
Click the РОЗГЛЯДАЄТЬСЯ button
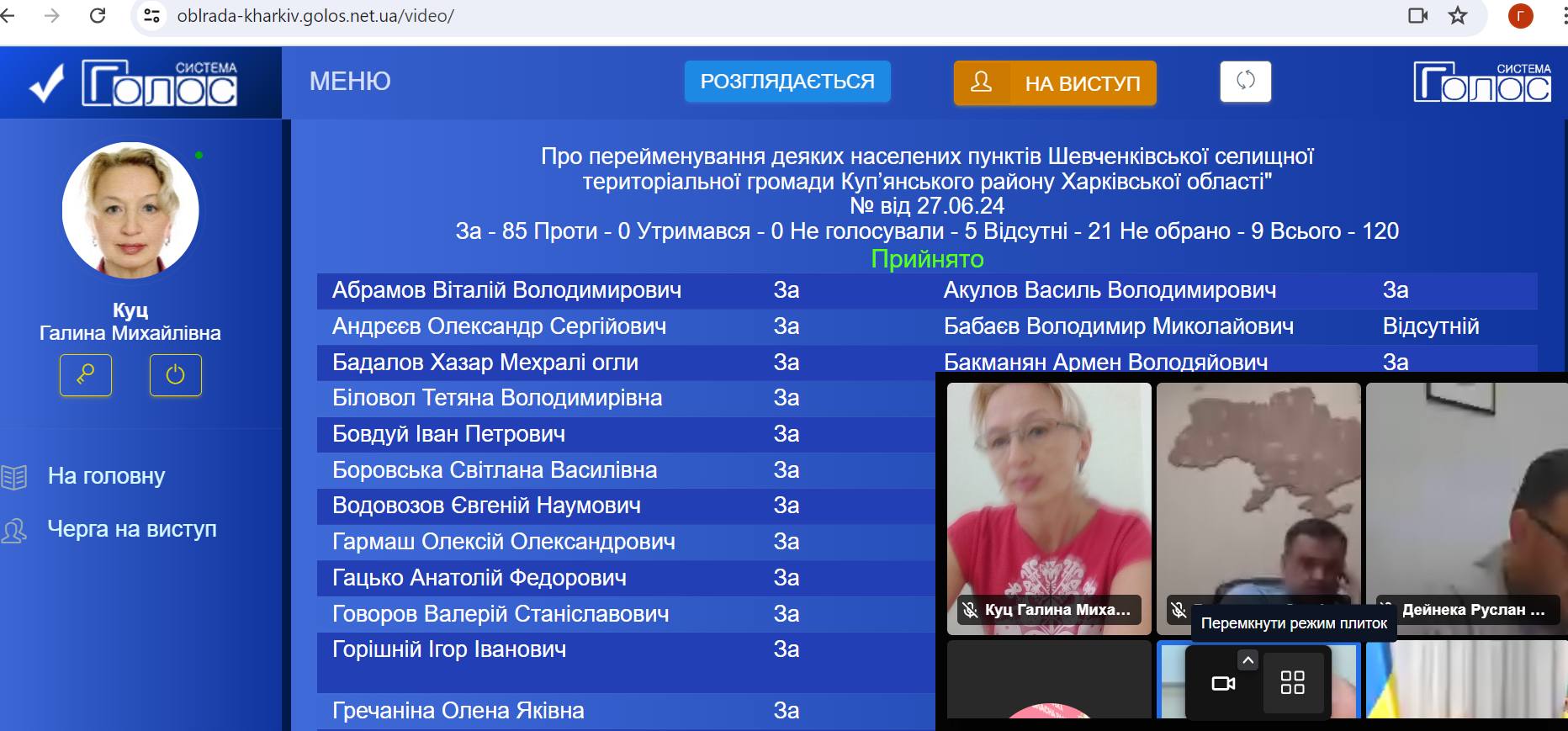point(787,82)
